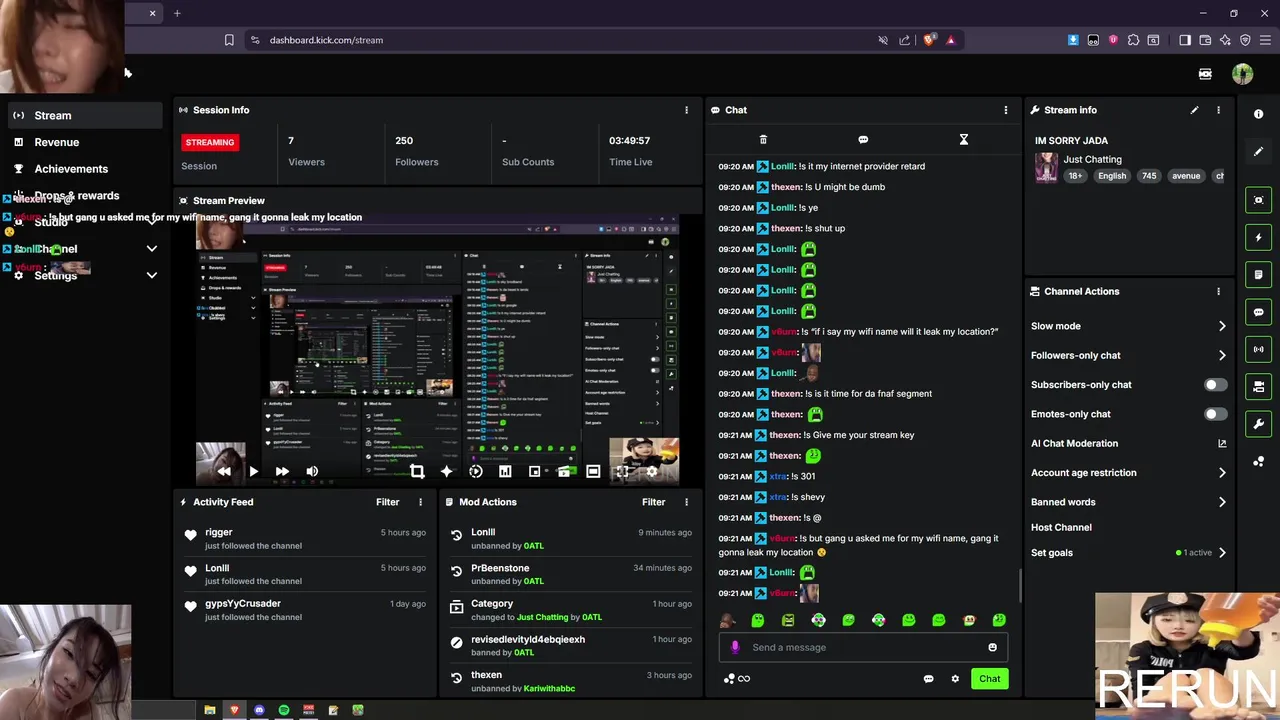This screenshot has height=720, width=1280.
Task: Open Spotify from the taskbar
Action: [284, 710]
